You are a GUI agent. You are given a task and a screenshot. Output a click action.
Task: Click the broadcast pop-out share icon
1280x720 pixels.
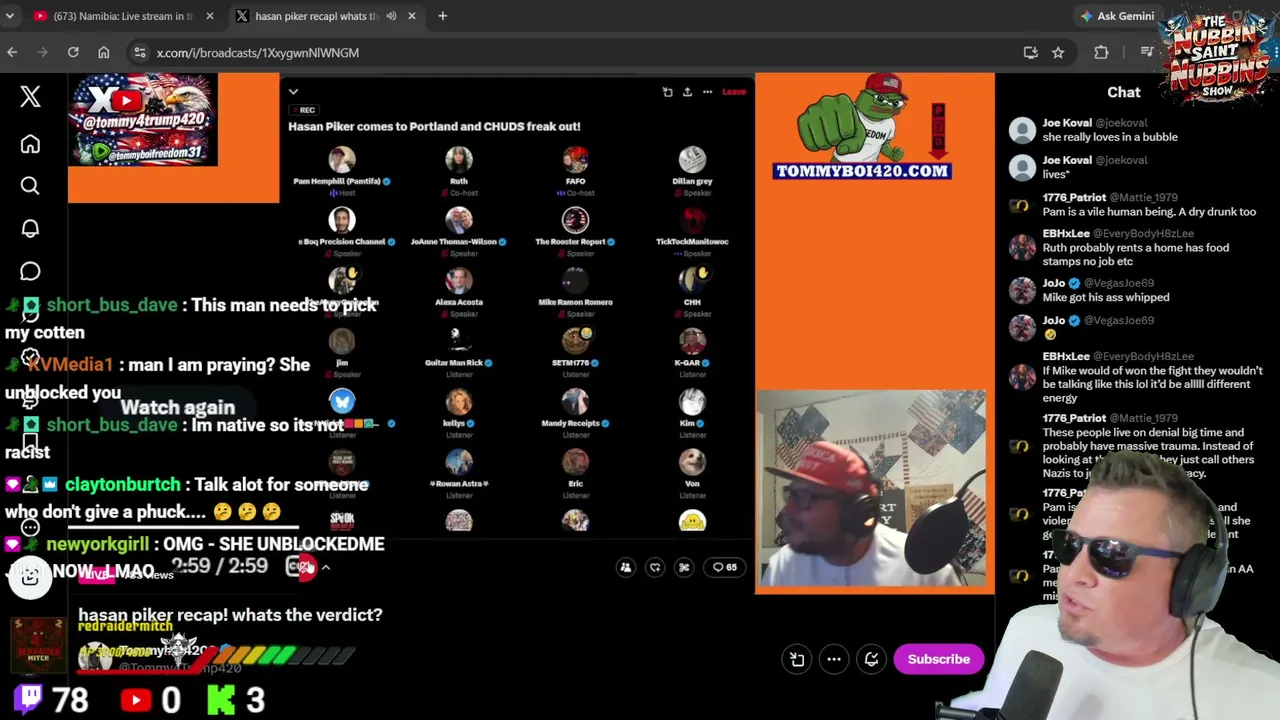pyautogui.click(x=797, y=659)
